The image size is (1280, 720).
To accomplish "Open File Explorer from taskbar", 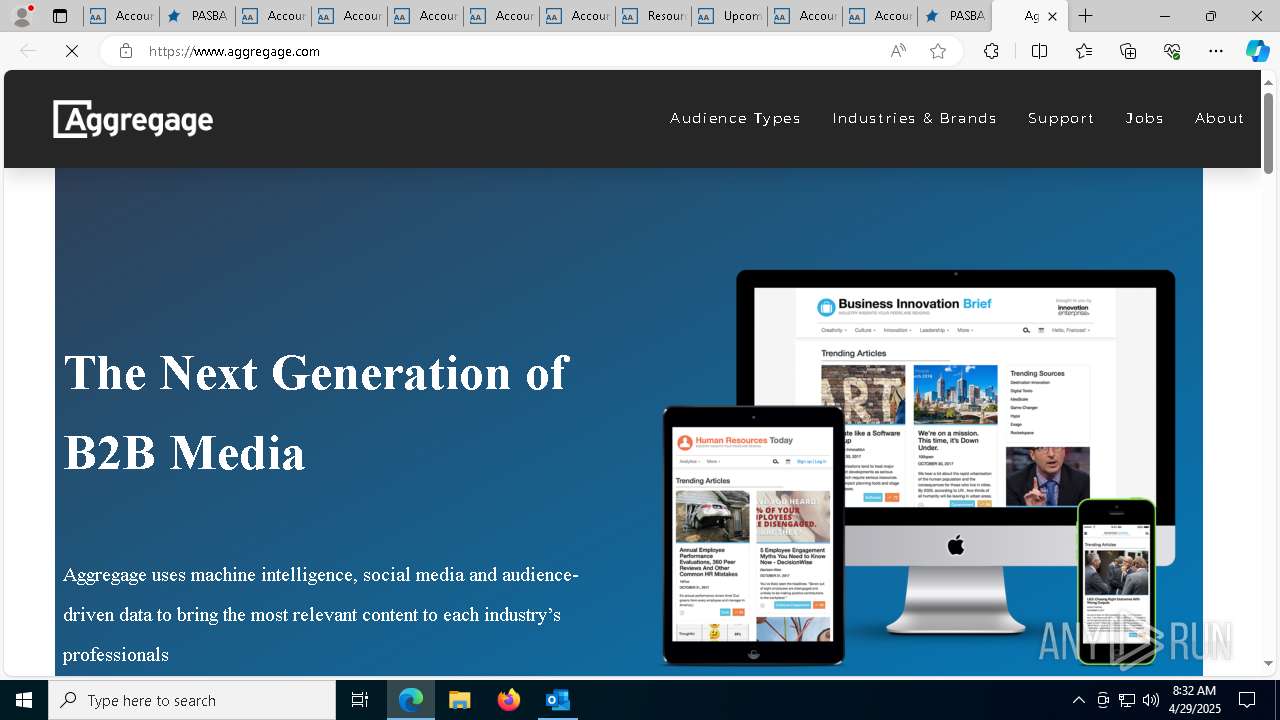I will click(460, 700).
